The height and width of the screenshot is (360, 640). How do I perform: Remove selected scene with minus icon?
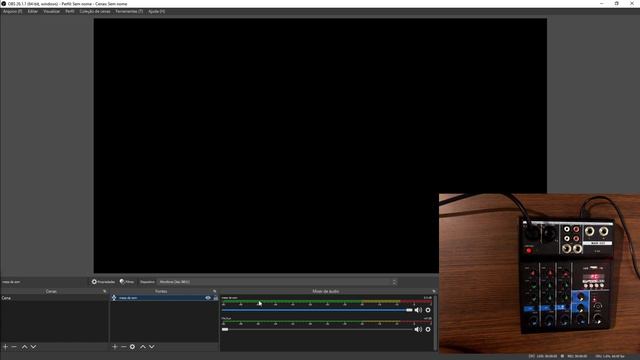click(x=14, y=347)
